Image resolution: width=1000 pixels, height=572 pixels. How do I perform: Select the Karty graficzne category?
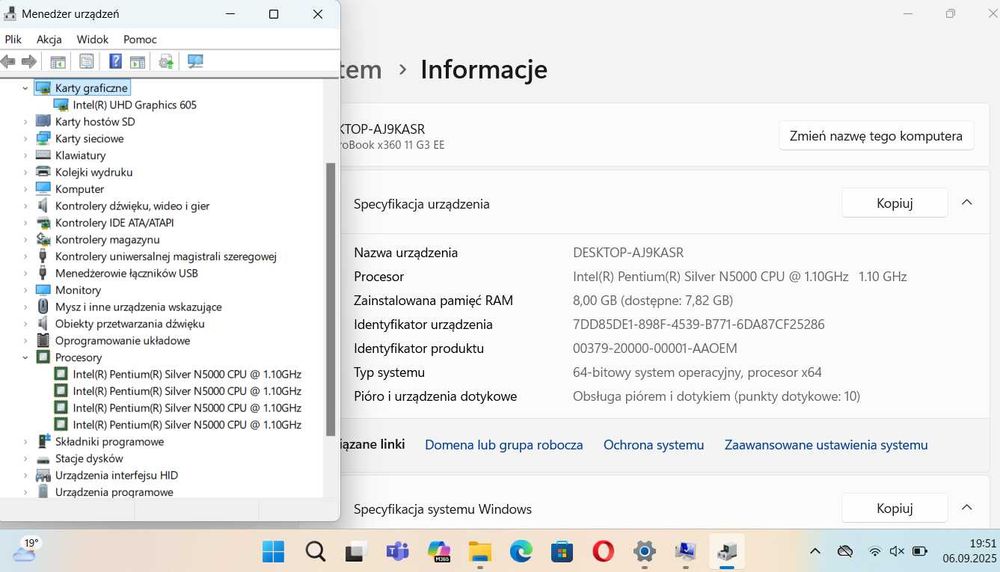[91, 88]
